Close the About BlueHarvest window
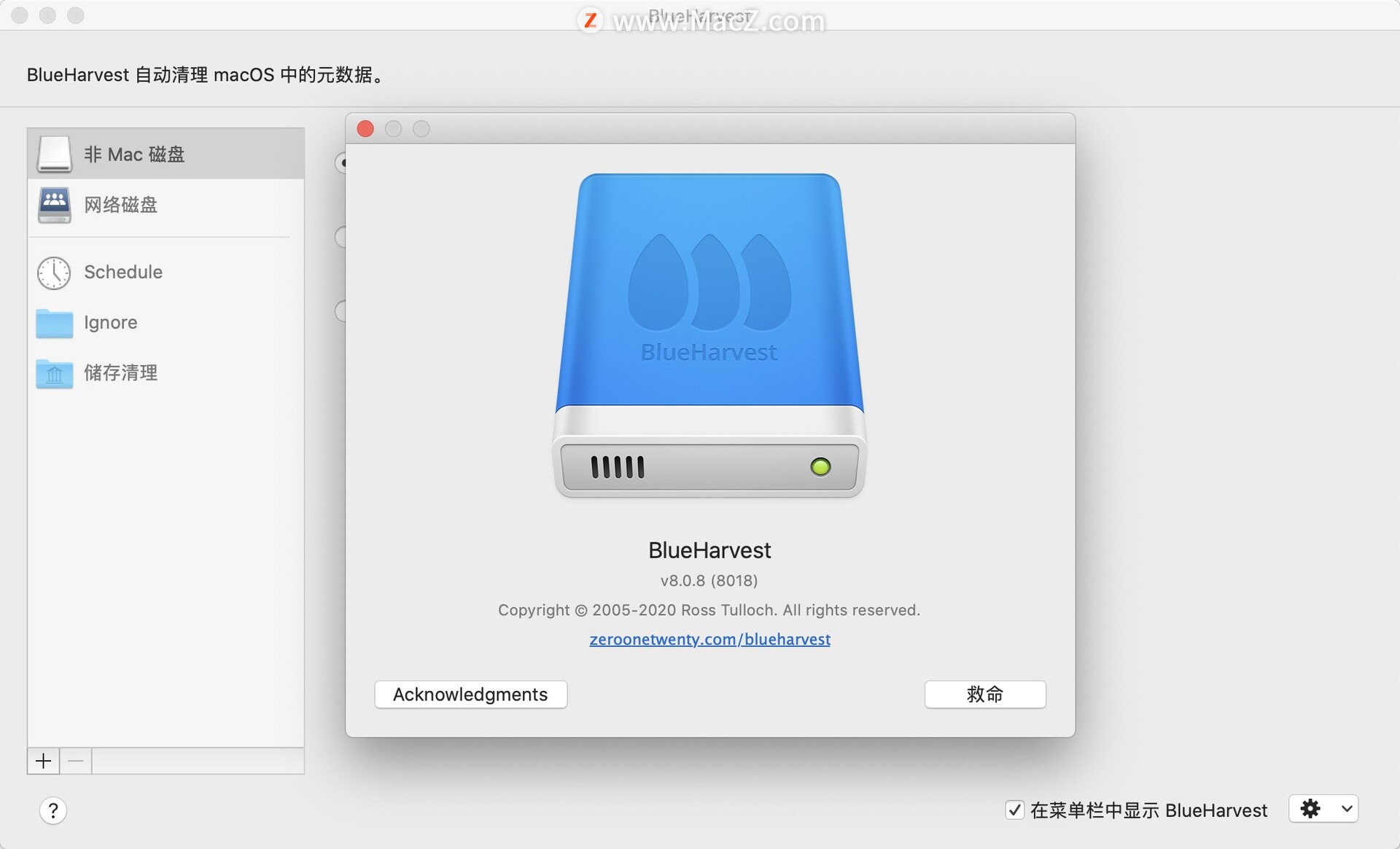This screenshot has width=1400, height=849. (x=365, y=129)
